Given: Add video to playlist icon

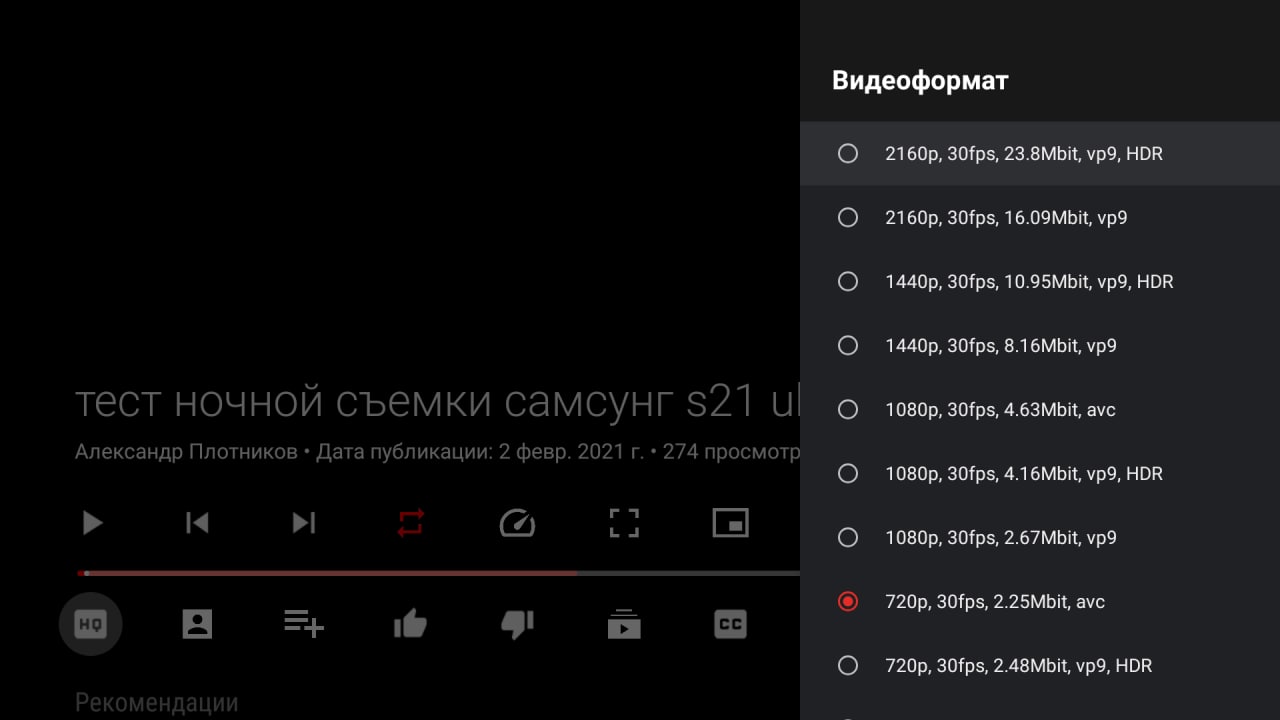Looking at the screenshot, I should [x=304, y=625].
